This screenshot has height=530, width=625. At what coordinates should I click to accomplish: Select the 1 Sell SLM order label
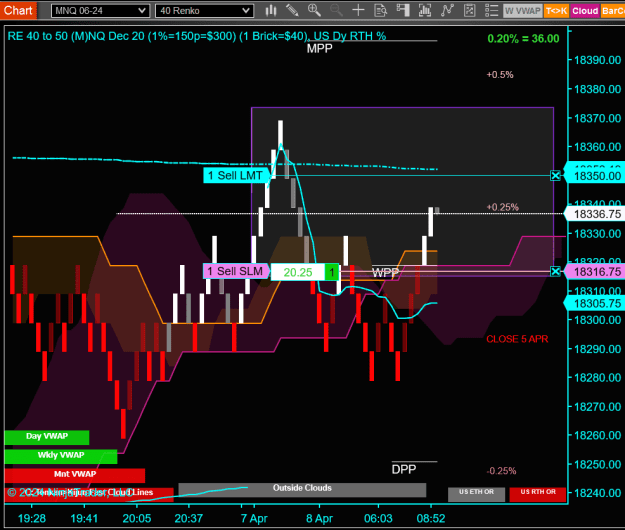click(235, 271)
